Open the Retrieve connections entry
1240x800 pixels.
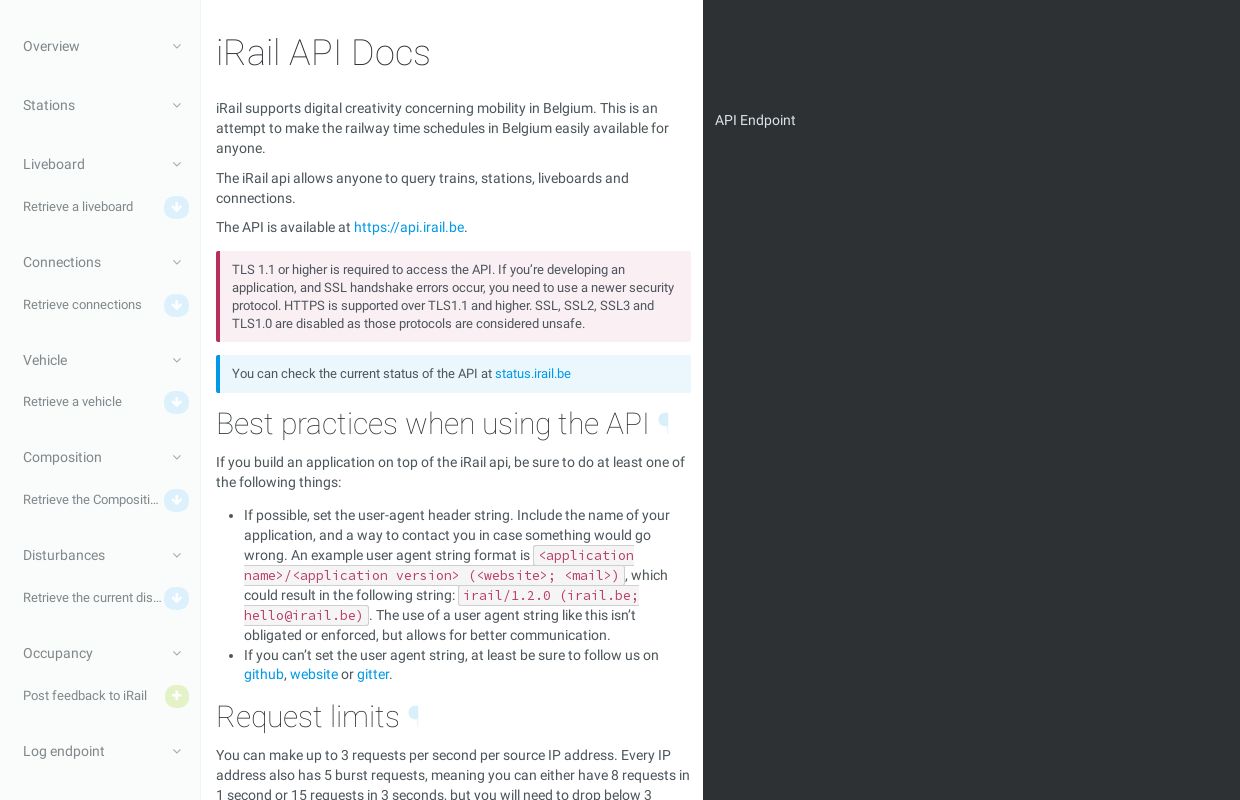(82, 305)
